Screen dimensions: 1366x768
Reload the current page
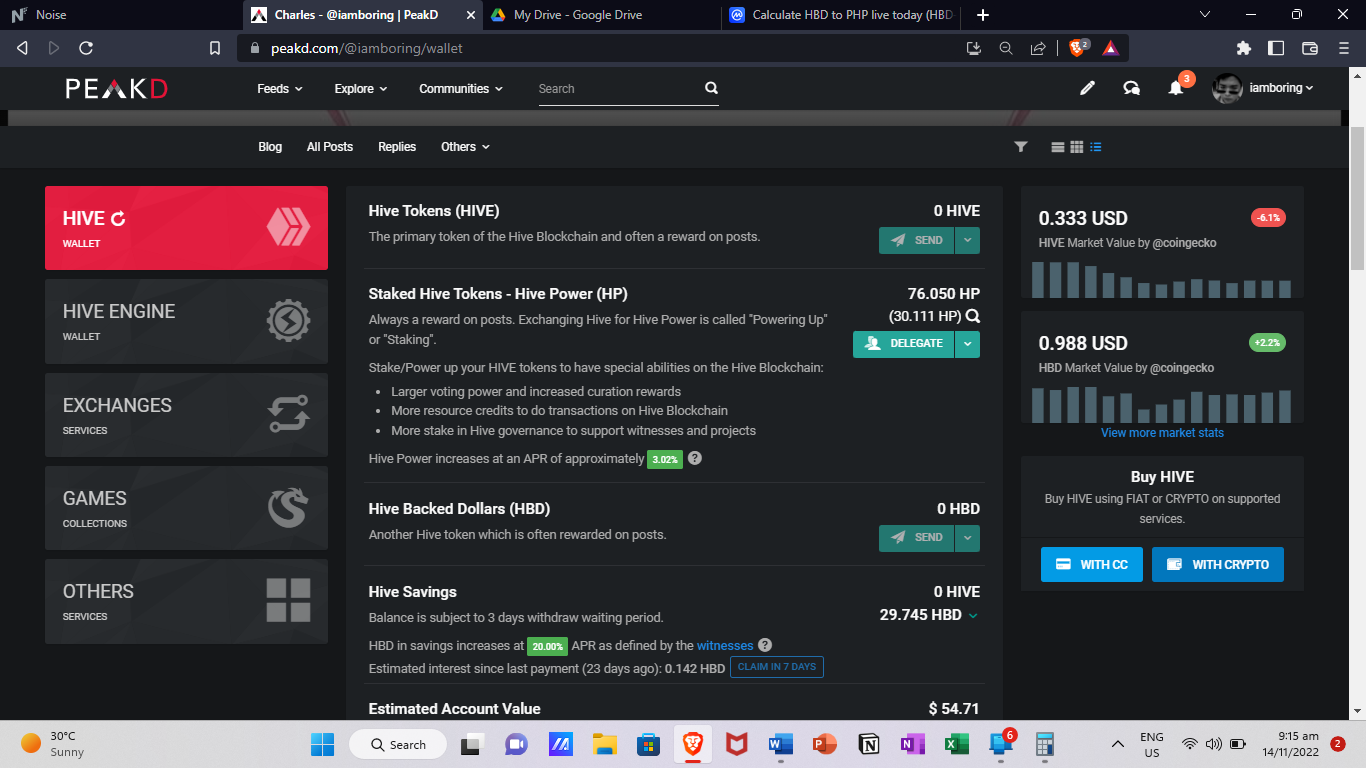tap(86, 48)
